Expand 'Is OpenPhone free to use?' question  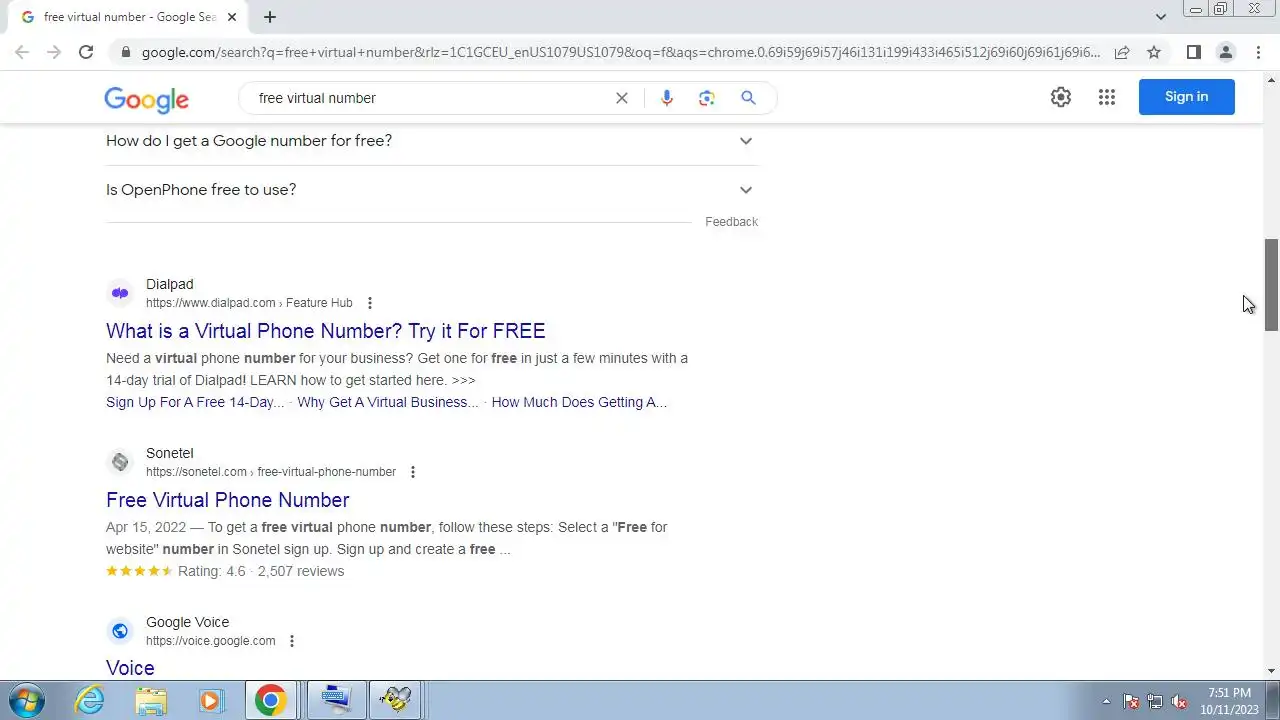pyautogui.click(x=432, y=190)
